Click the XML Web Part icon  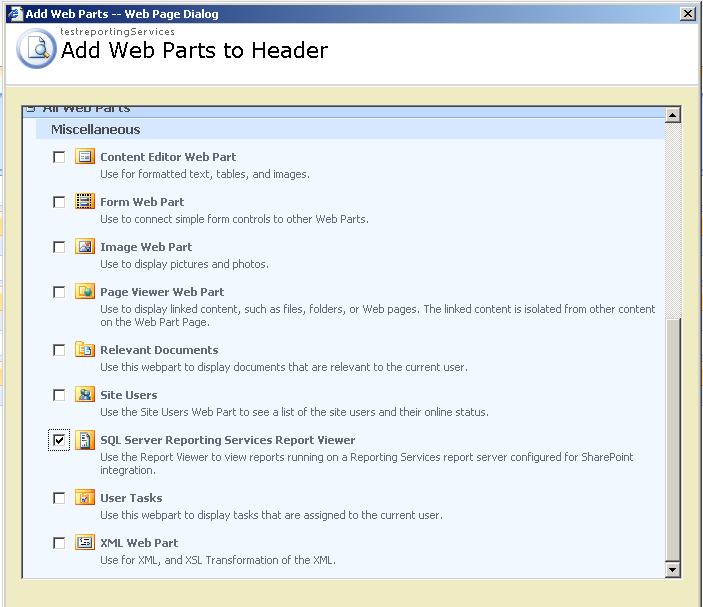tap(85, 542)
